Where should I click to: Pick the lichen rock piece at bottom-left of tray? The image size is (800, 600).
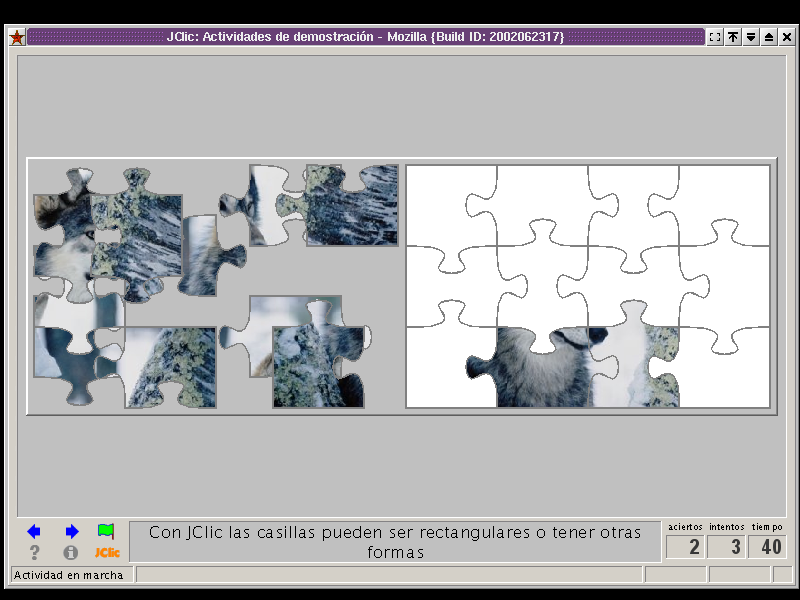coord(165,370)
